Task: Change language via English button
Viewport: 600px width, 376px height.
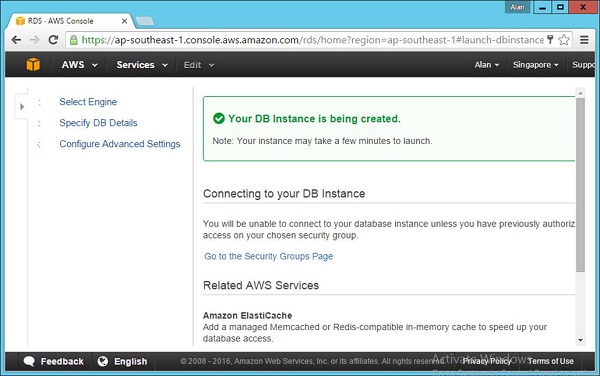Action: [x=122, y=361]
